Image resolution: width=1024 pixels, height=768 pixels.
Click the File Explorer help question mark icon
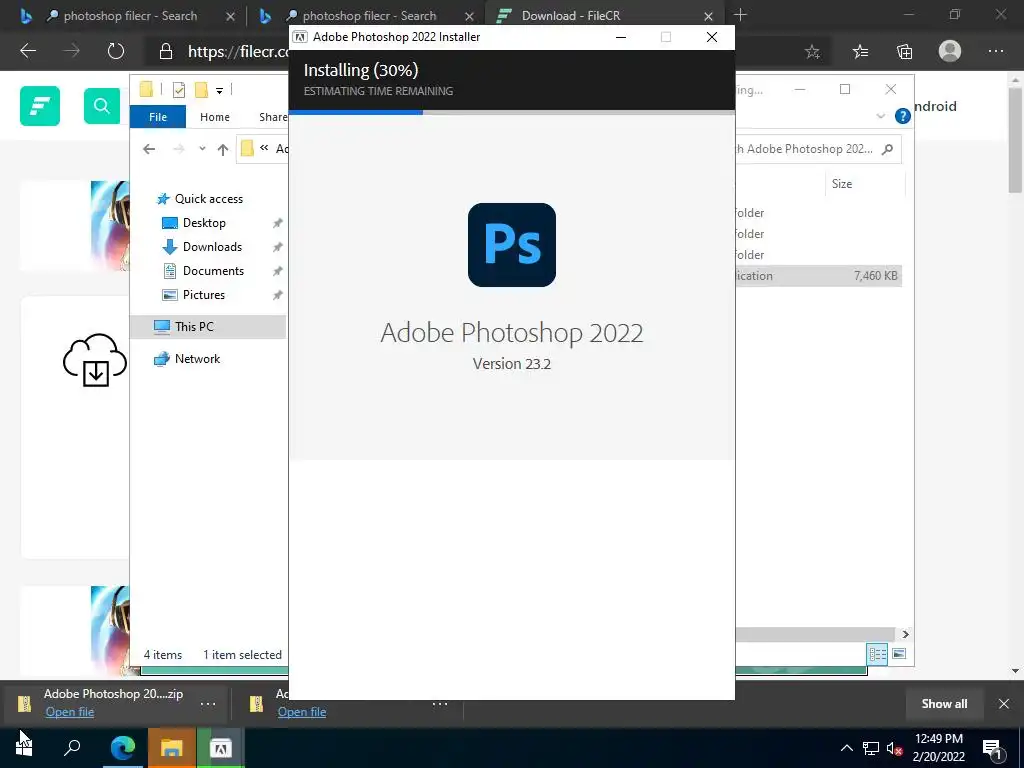903,116
